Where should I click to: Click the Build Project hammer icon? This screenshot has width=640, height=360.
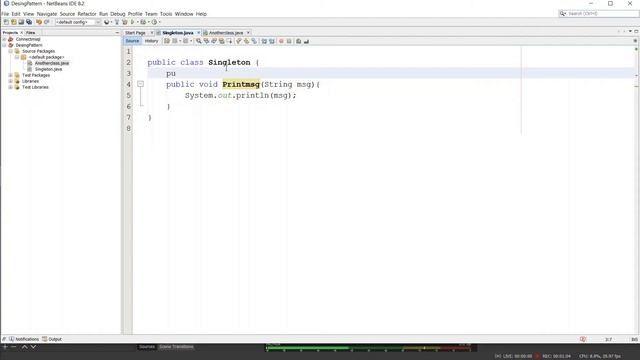point(117,22)
